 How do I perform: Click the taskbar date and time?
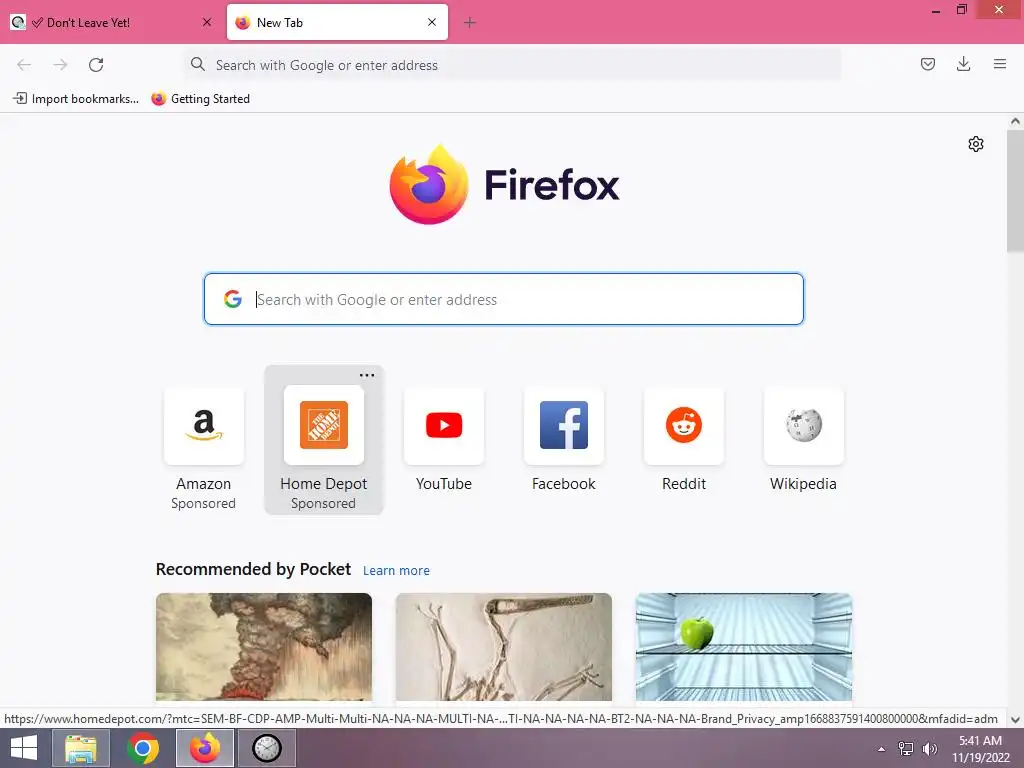pyautogui.click(x=980, y=749)
